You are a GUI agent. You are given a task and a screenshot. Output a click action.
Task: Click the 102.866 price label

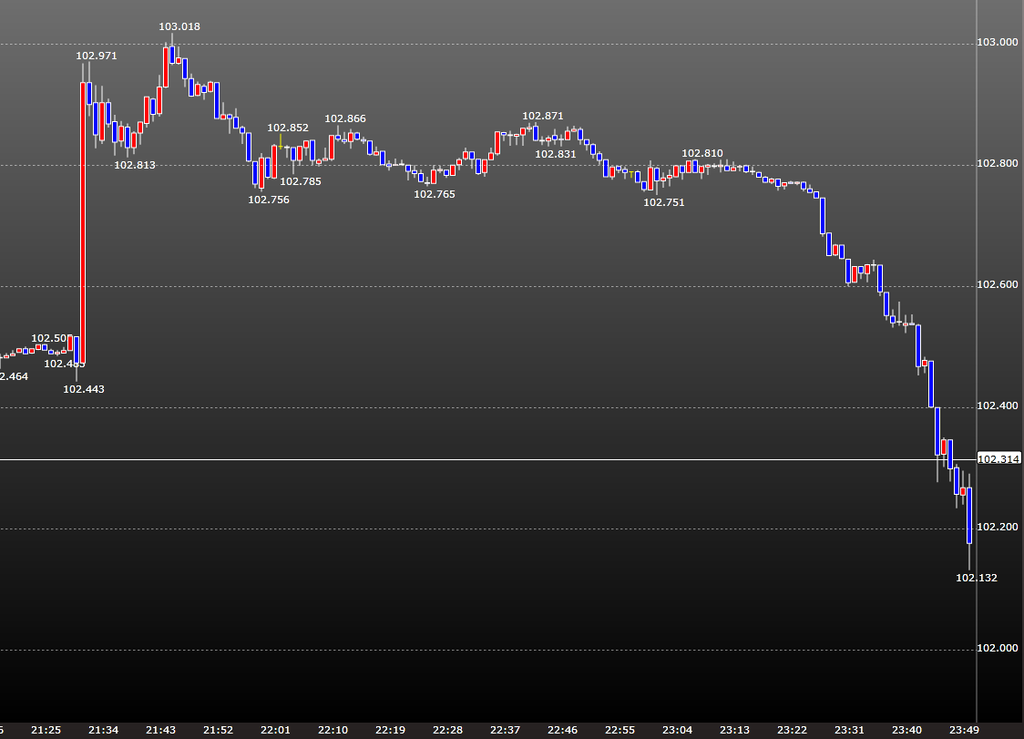[x=345, y=119]
